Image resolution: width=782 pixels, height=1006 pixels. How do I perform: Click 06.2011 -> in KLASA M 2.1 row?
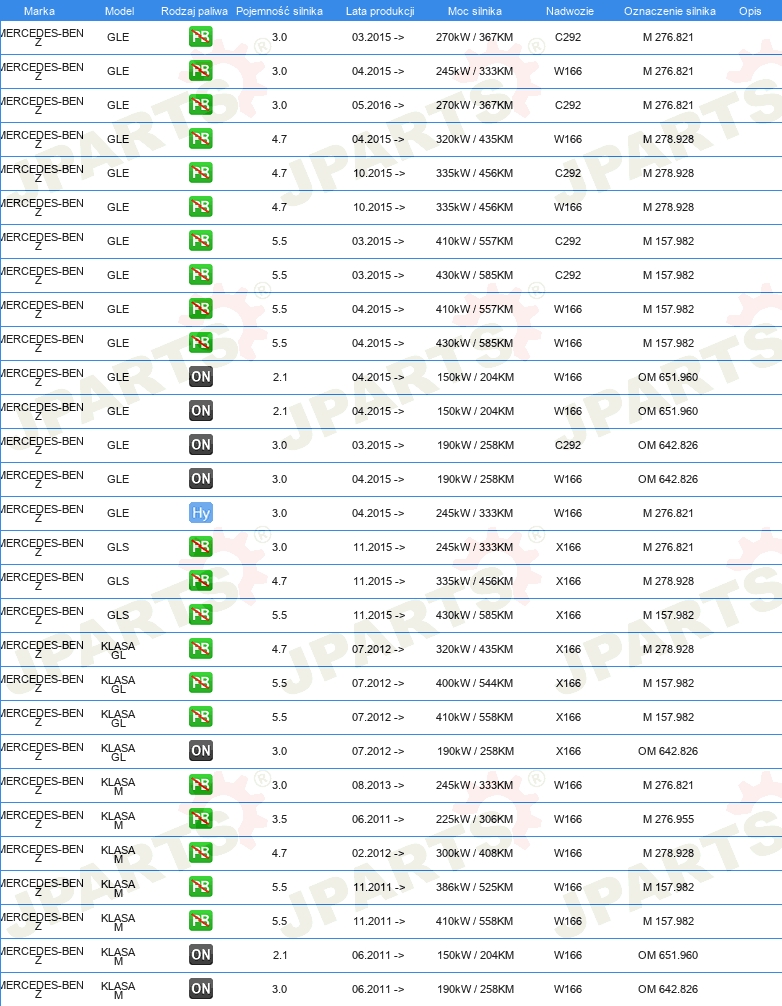378,955
